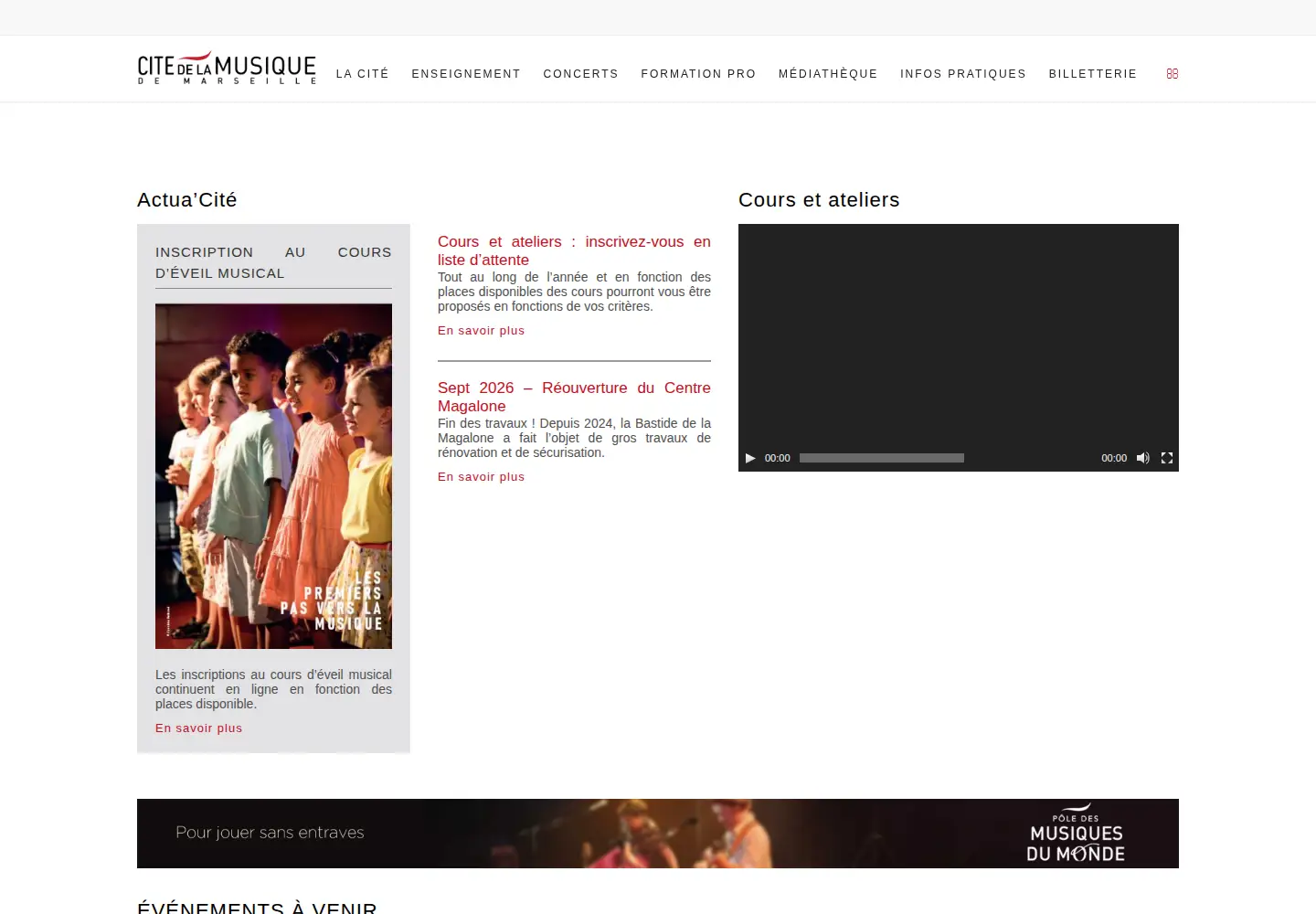This screenshot has width=1316, height=914.
Task: Open the Infos Pratiques menu
Action: (963, 74)
